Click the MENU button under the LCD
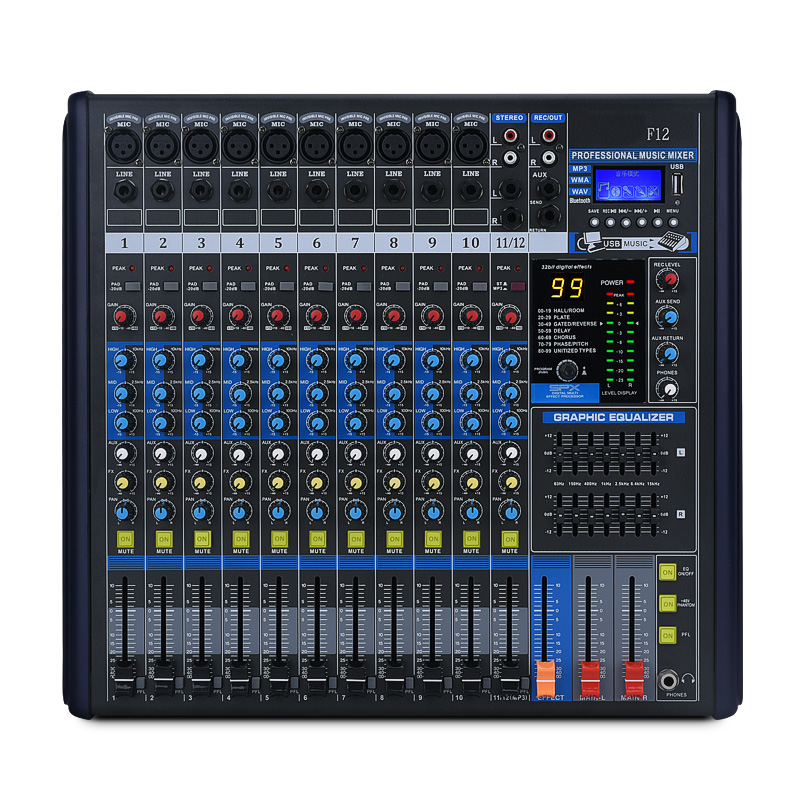 (x=673, y=222)
